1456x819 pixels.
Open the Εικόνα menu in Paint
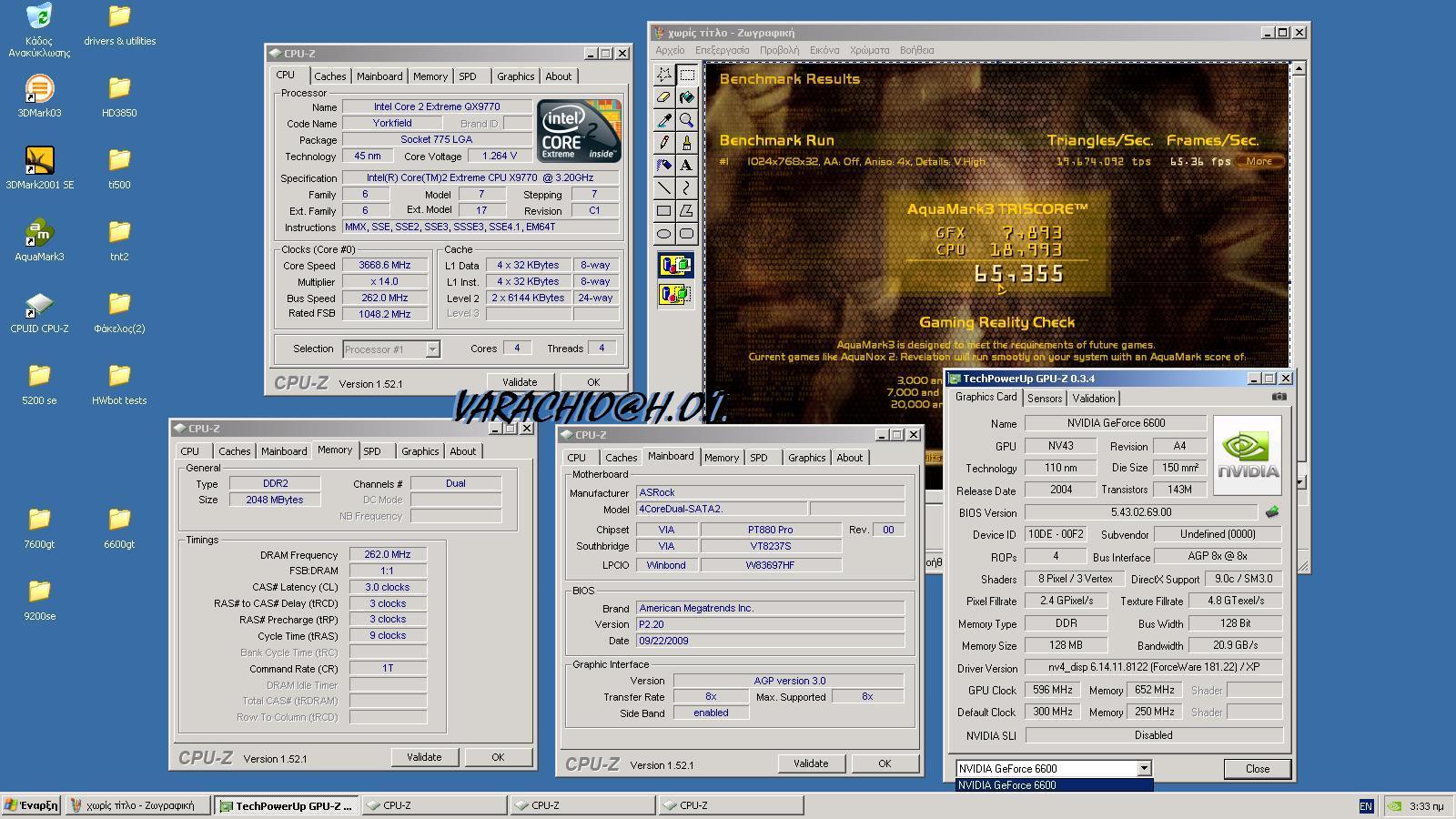coord(824,50)
